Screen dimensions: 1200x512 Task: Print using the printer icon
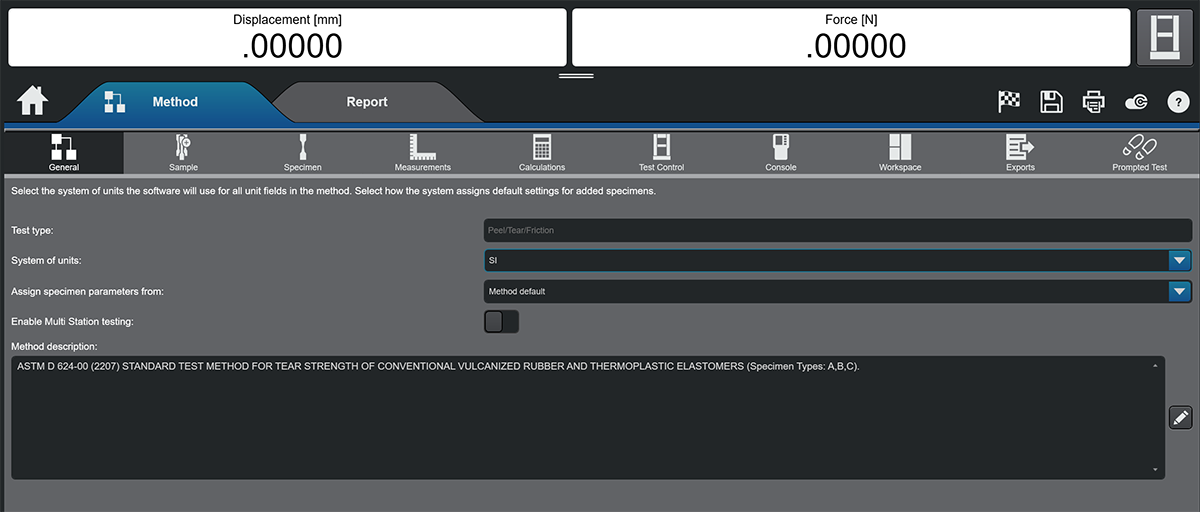pyautogui.click(x=1094, y=101)
